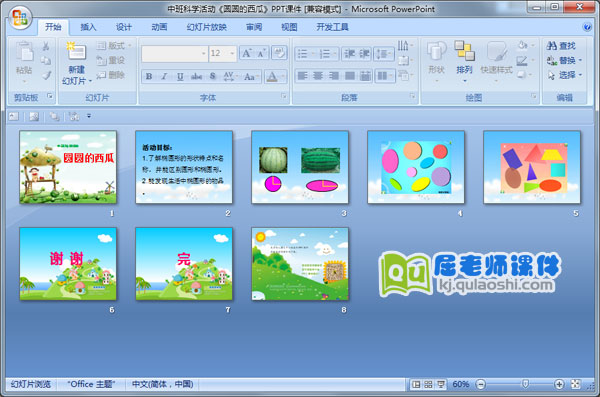Image resolution: width=600 pixels, height=397 pixels.
Task: Click the zoom in plus button
Action: click(x=559, y=384)
